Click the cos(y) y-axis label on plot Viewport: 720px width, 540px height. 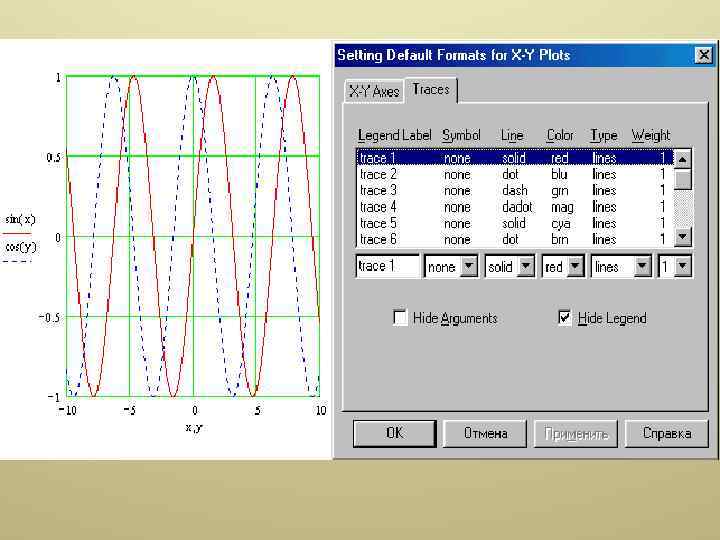click(20, 248)
